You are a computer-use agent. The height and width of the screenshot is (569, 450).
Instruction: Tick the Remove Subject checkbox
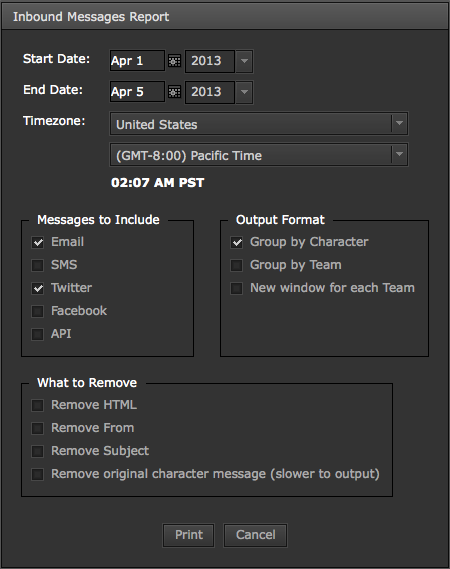point(38,451)
